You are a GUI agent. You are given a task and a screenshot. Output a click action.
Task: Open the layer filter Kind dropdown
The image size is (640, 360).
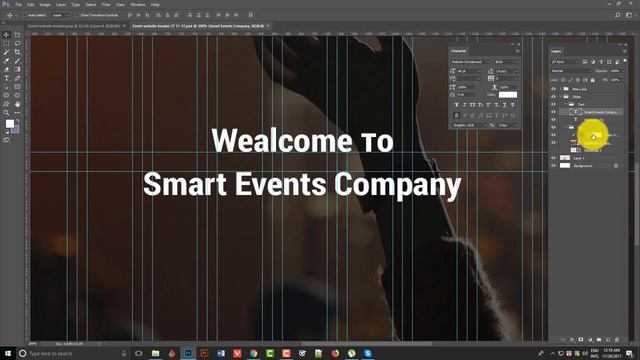[x=565, y=62]
